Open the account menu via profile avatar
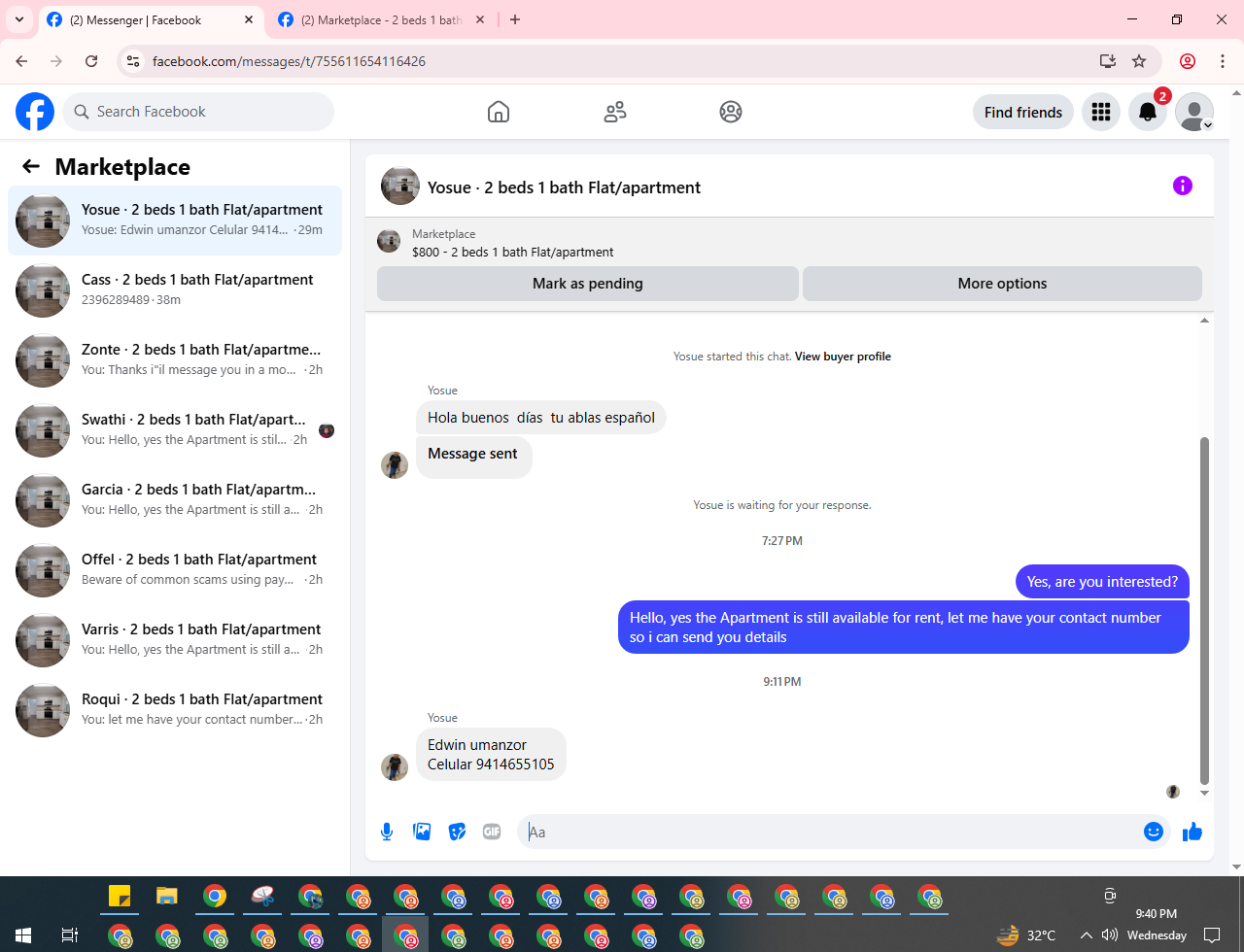 click(1194, 112)
